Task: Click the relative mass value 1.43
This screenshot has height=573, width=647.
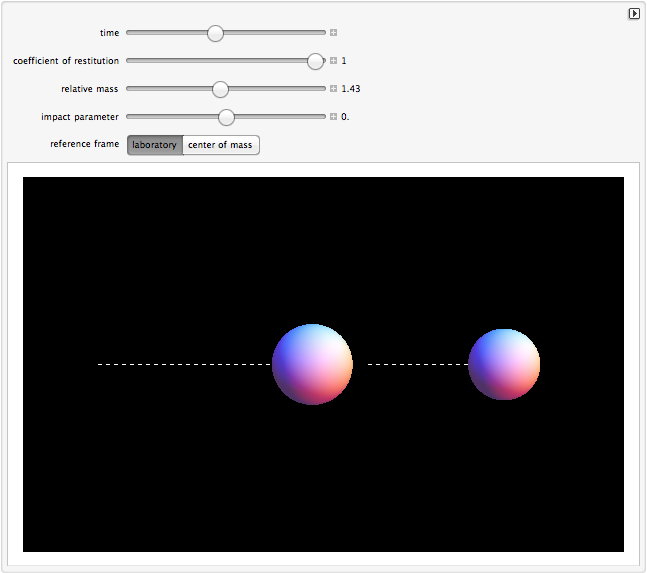Action: (350, 89)
